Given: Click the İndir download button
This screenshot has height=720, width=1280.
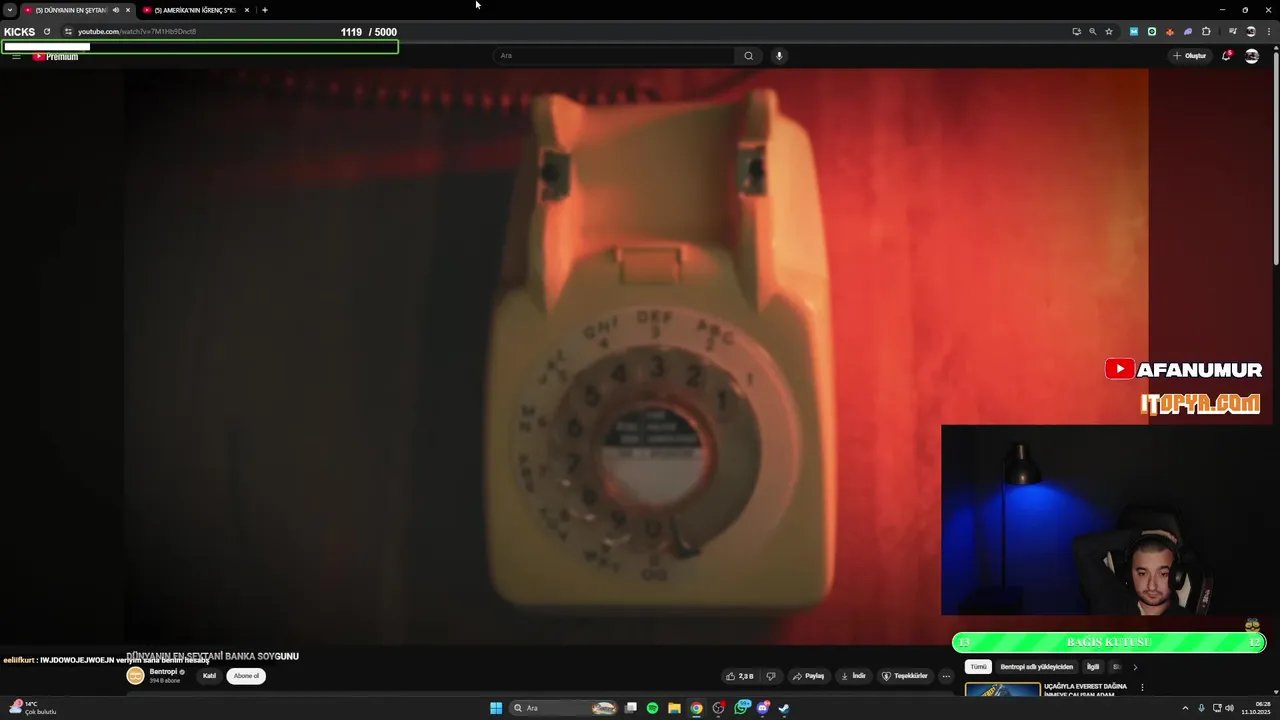Looking at the screenshot, I should pyautogui.click(x=853, y=676).
